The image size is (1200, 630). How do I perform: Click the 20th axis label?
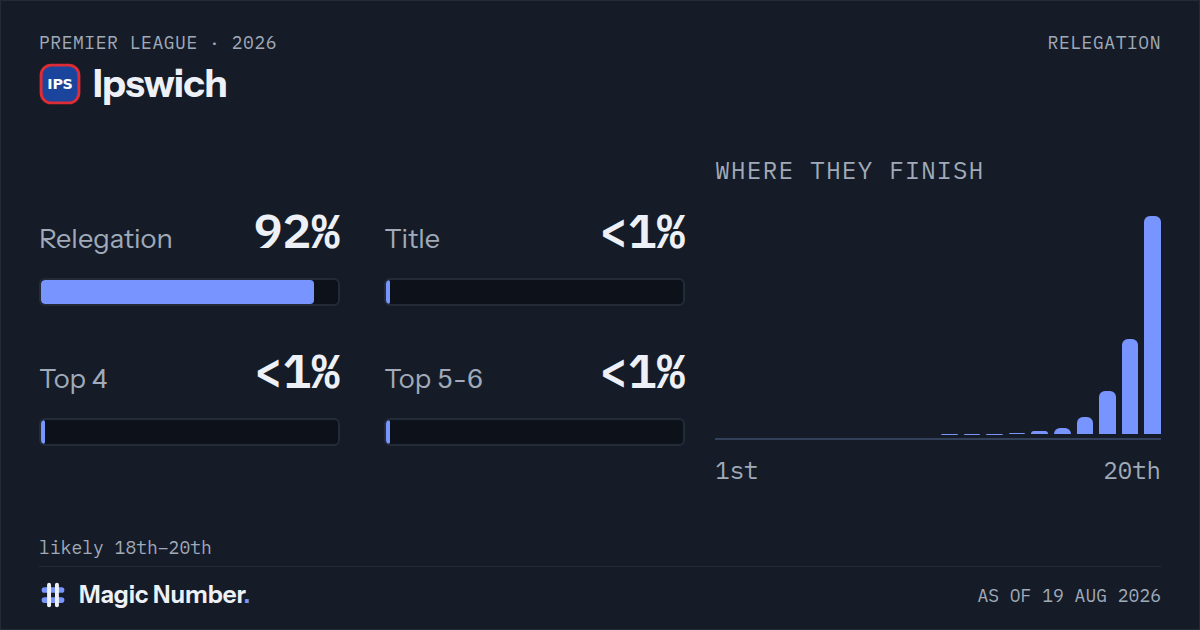pos(1132,471)
